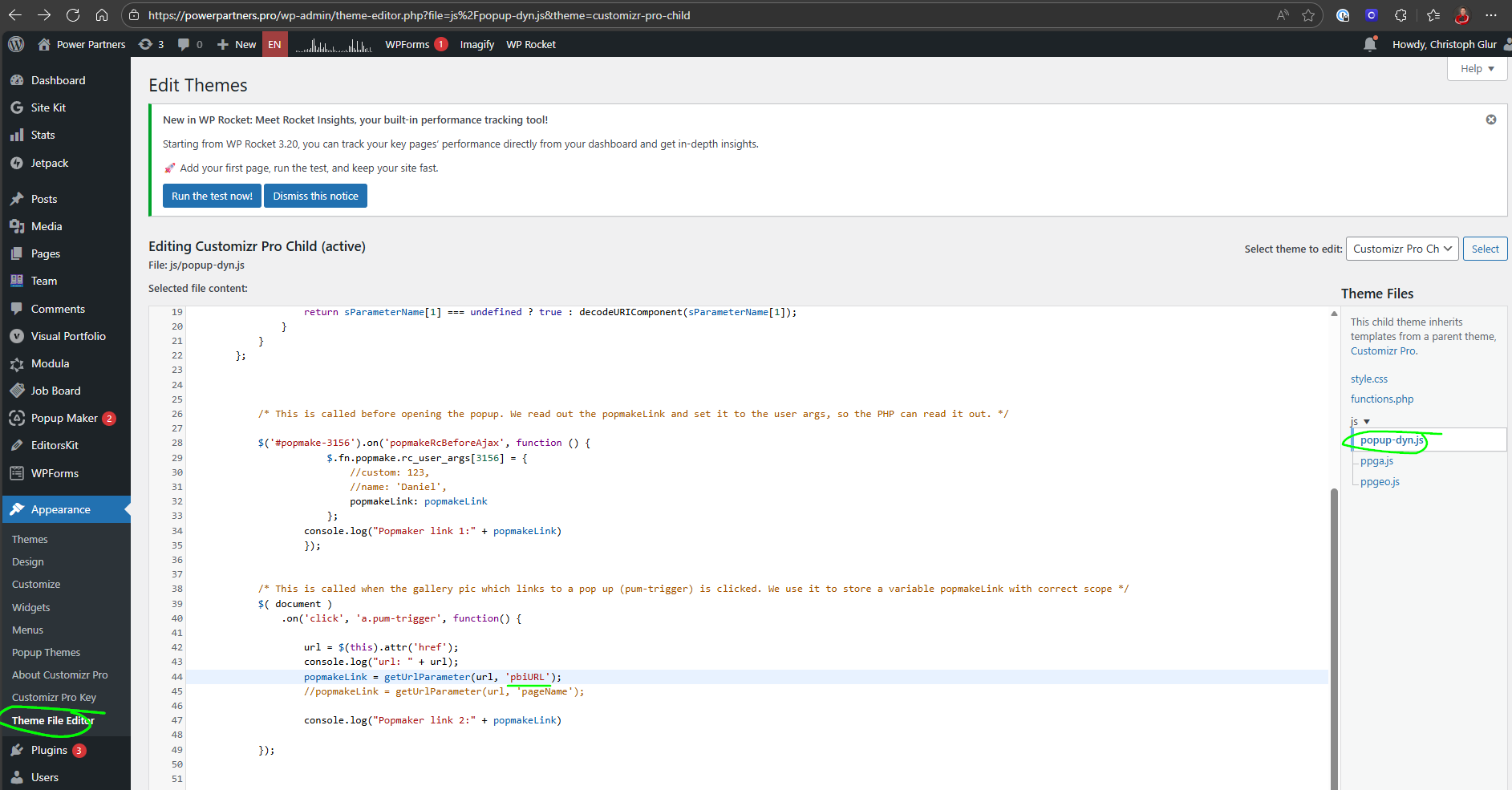1512x790 pixels.
Task: Open the EN language switcher
Action: [275, 44]
